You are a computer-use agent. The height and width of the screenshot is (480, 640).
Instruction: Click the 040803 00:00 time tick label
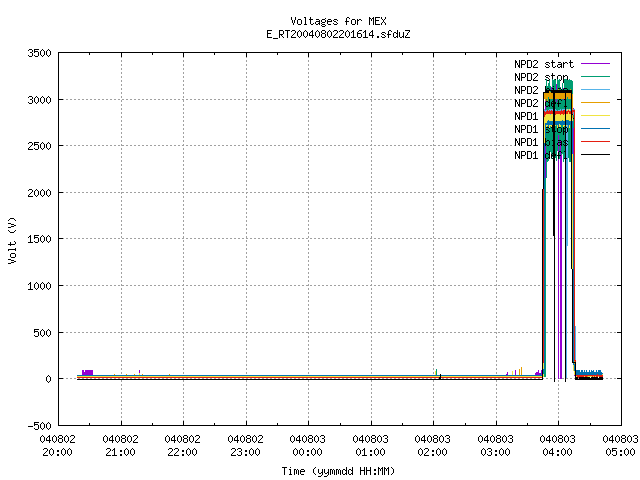(307, 446)
